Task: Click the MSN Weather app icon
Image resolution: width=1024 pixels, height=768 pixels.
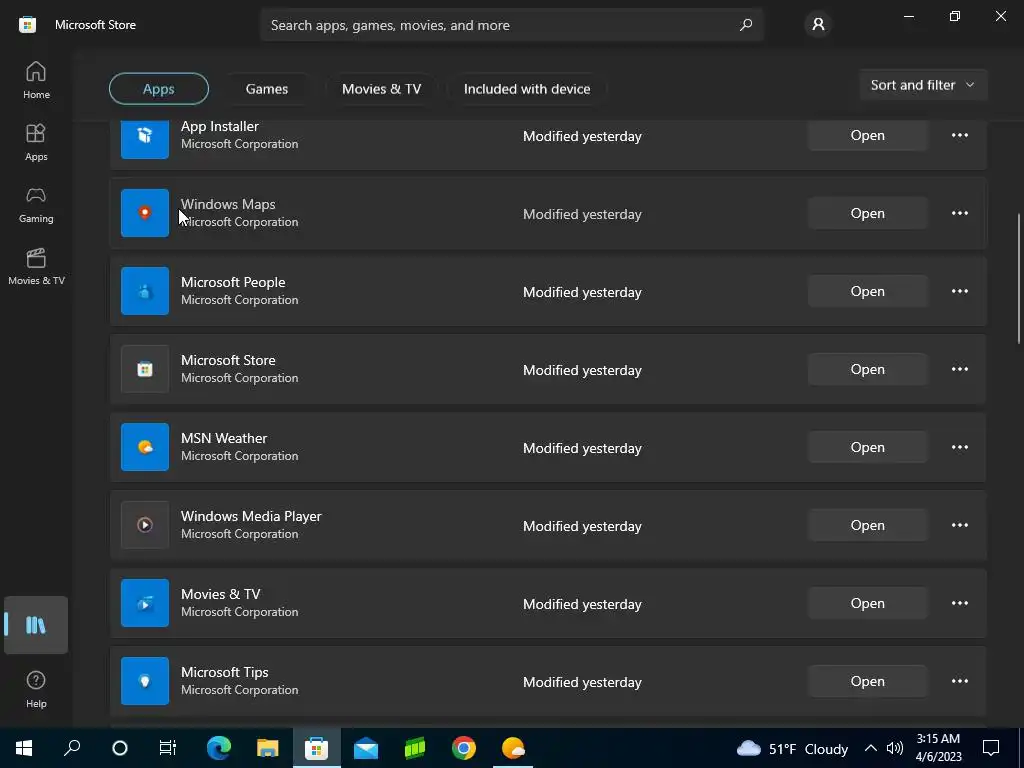Action: coord(145,447)
